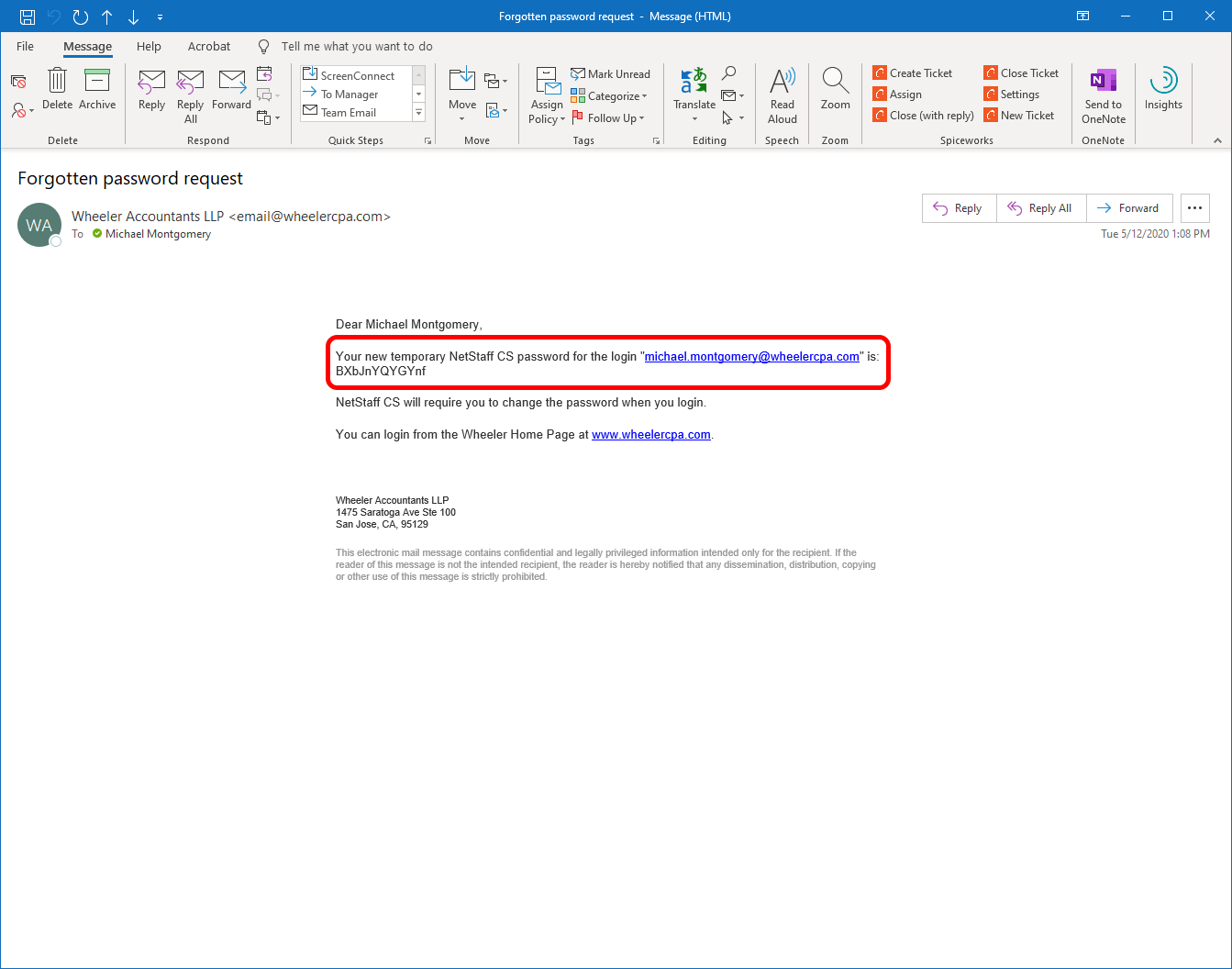Open Spiceworks Settings

(x=1012, y=95)
